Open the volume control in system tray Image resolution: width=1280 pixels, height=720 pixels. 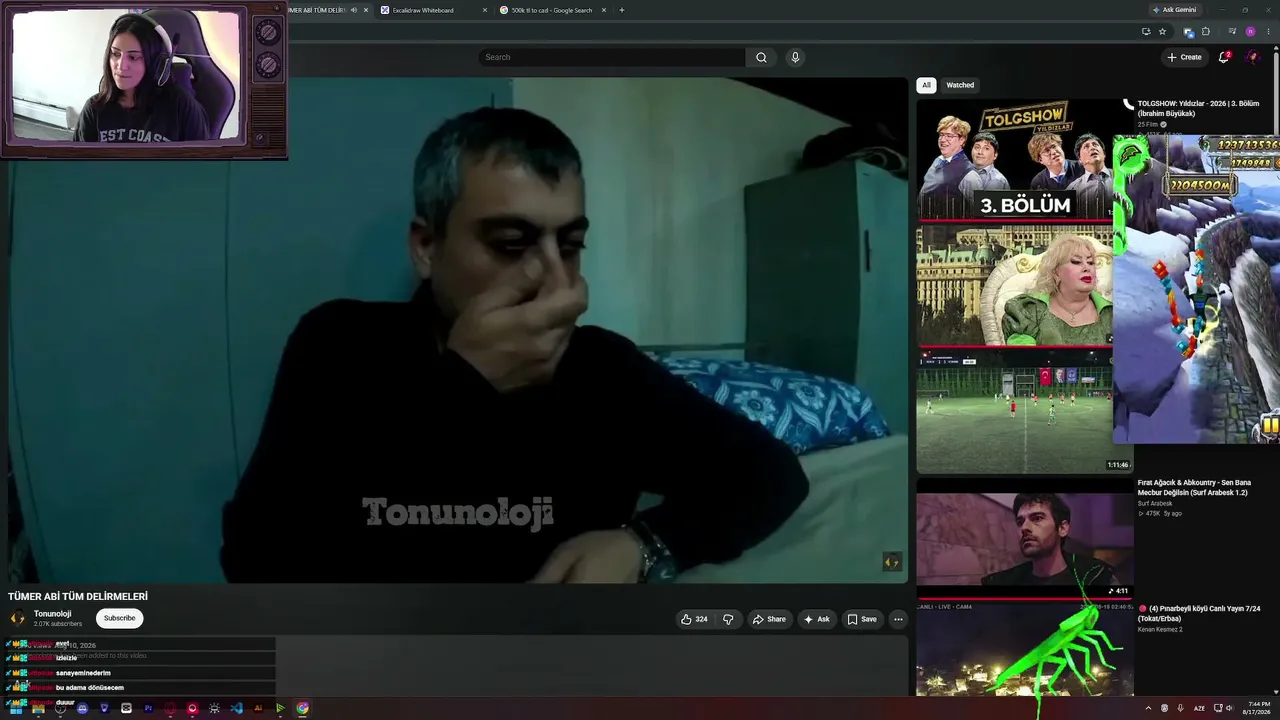[1229, 708]
